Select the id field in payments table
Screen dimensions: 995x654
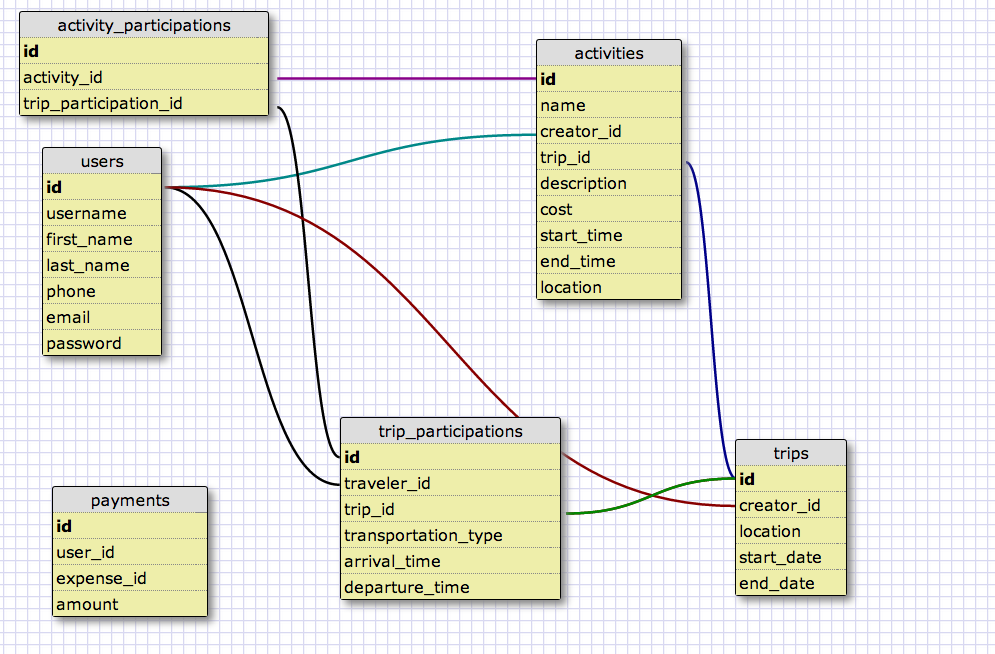pos(130,526)
